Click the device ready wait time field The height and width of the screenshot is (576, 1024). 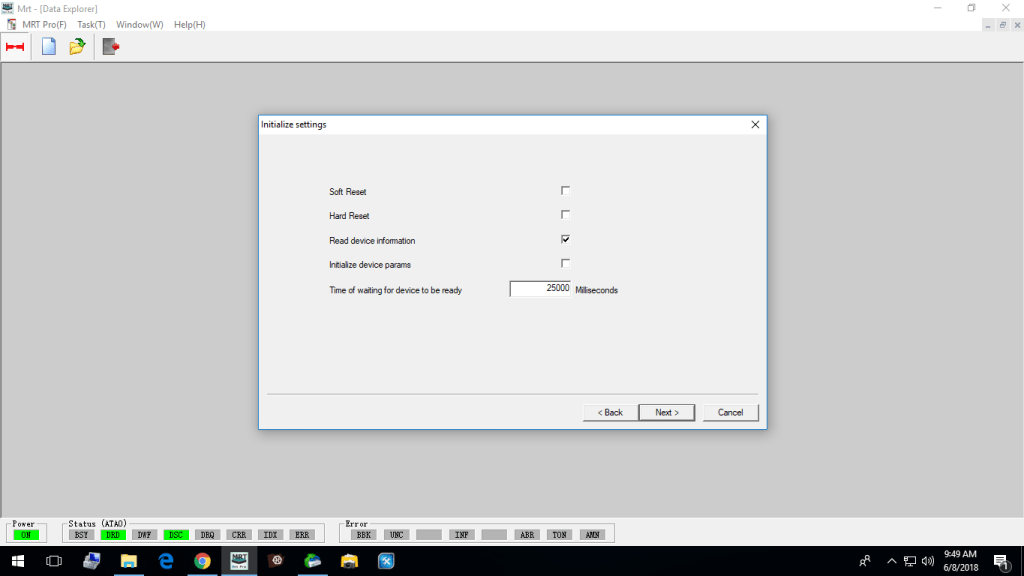coord(540,288)
